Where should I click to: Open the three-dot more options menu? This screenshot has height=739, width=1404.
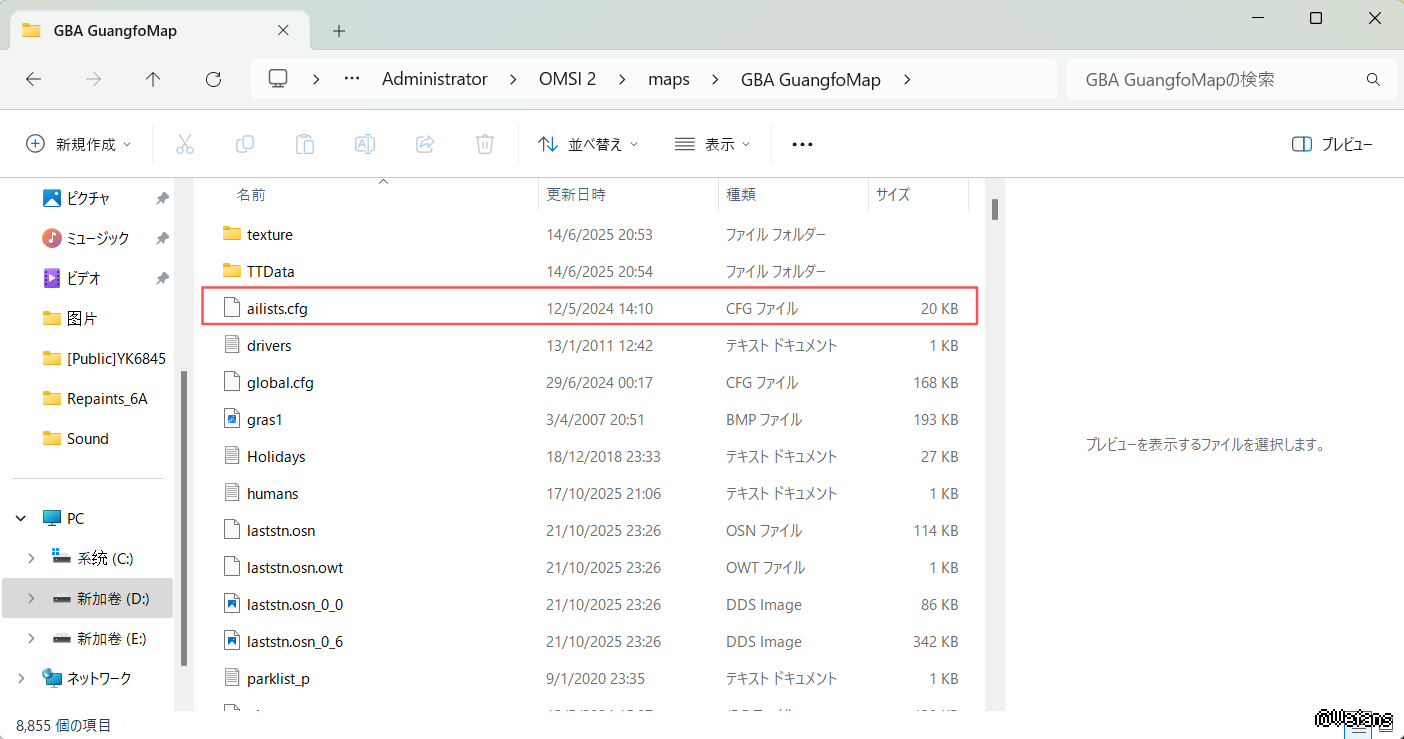pyautogui.click(x=802, y=144)
